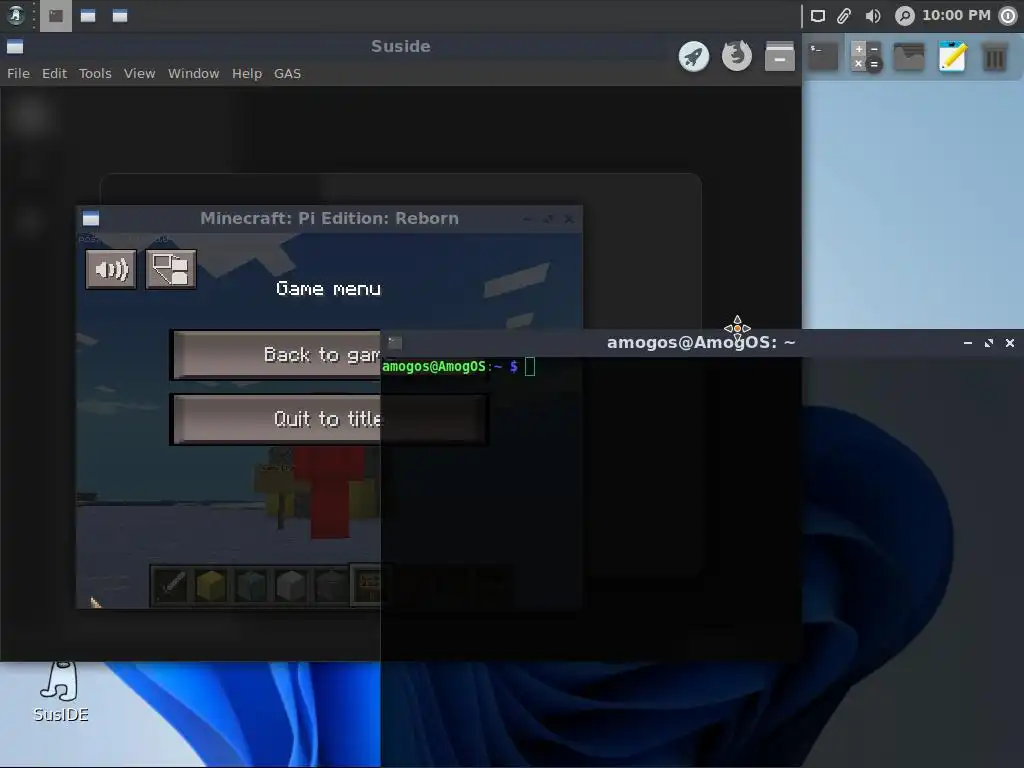Select the sword in the Minecraft hotbar

[x=171, y=584]
